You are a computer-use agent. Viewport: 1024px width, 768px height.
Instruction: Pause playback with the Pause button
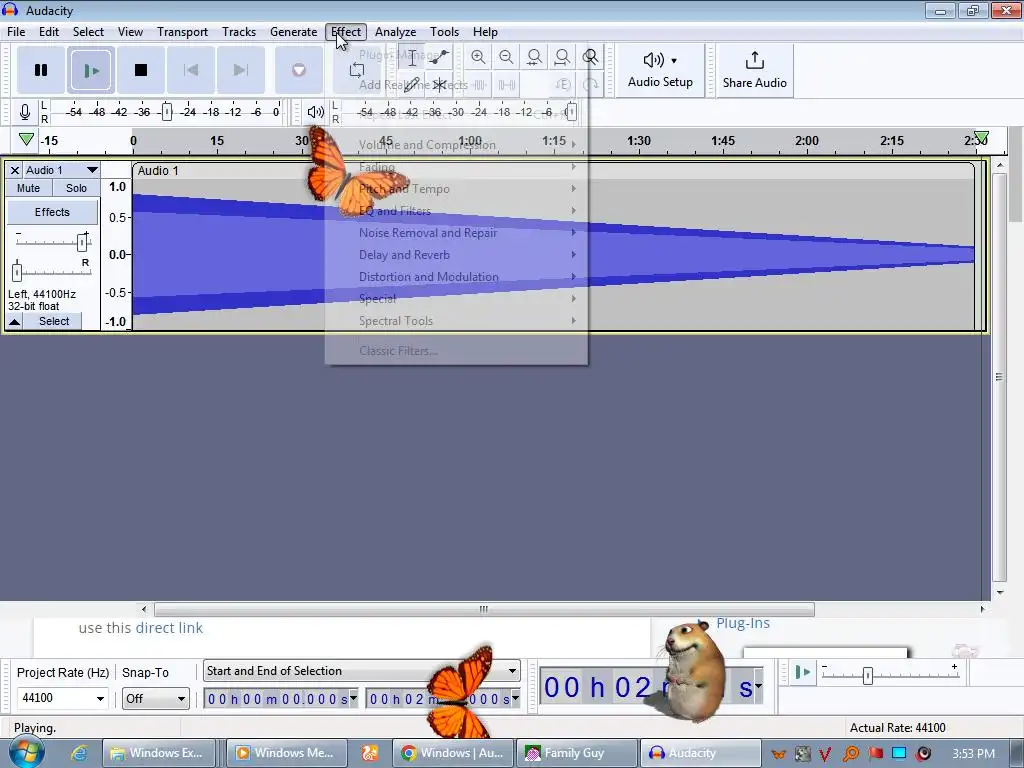(40, 70)
